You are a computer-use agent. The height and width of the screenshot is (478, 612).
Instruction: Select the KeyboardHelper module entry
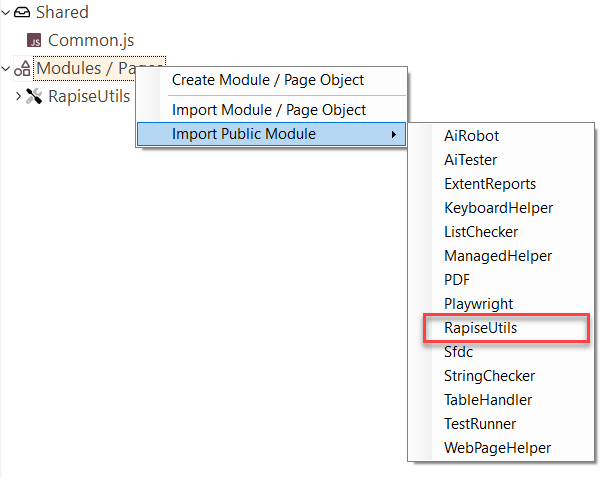[x=498, y=207]
